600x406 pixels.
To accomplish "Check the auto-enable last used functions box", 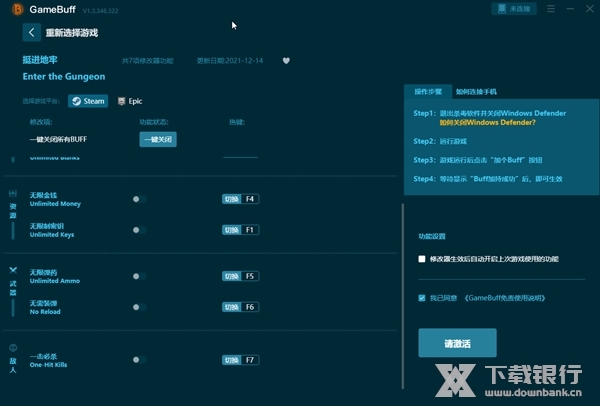I will click(422, 259).
